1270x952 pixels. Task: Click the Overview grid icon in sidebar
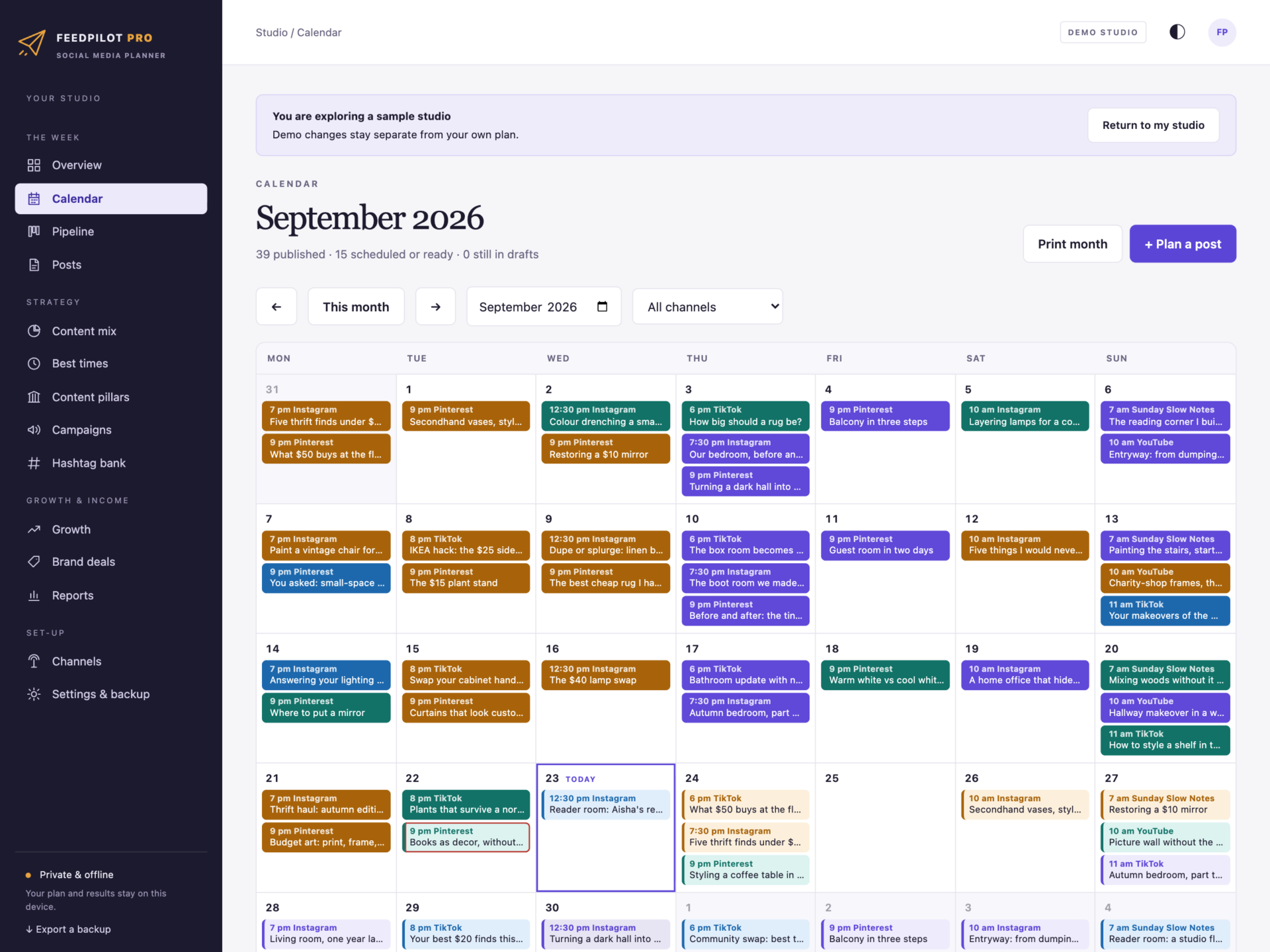pyautogui.click(x=34, y=165)
